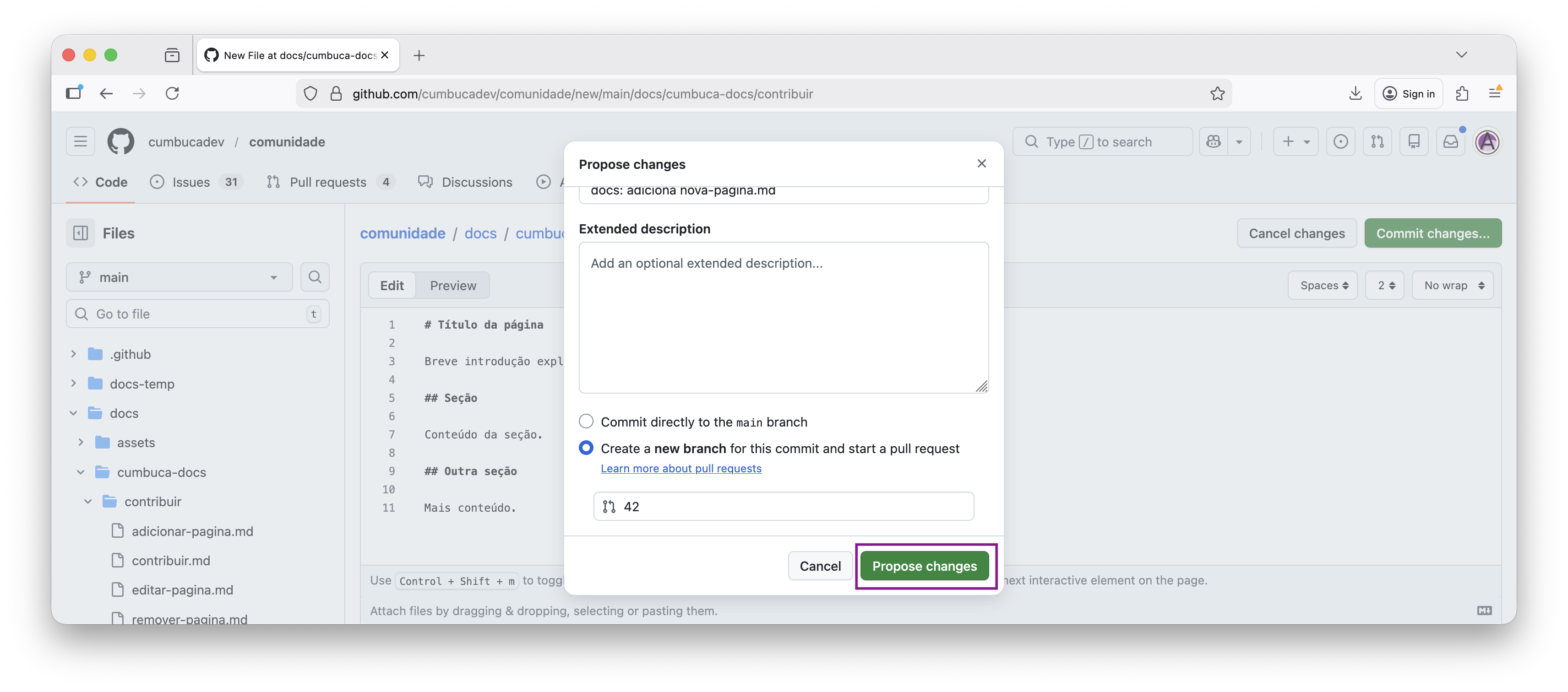Image resolution: width=1568 pixels, height=692 pixels.
Task: Open the indent size 2 dropdown
Action: [1385, 285]
